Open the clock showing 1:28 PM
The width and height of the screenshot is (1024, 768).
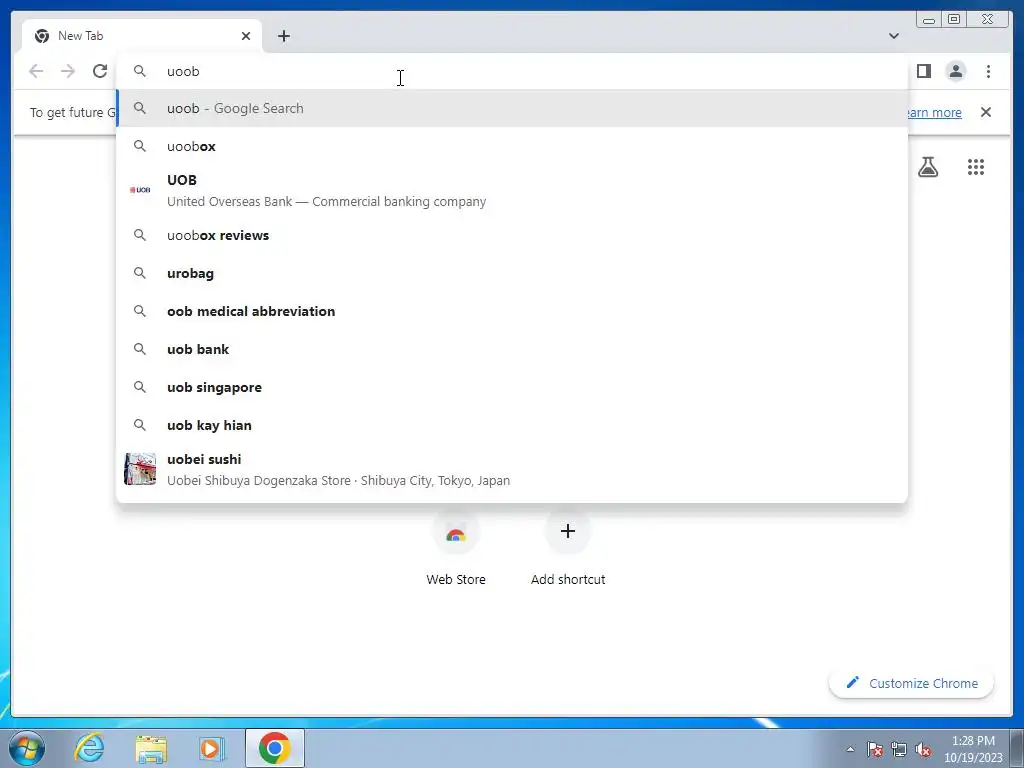point(973,749)
